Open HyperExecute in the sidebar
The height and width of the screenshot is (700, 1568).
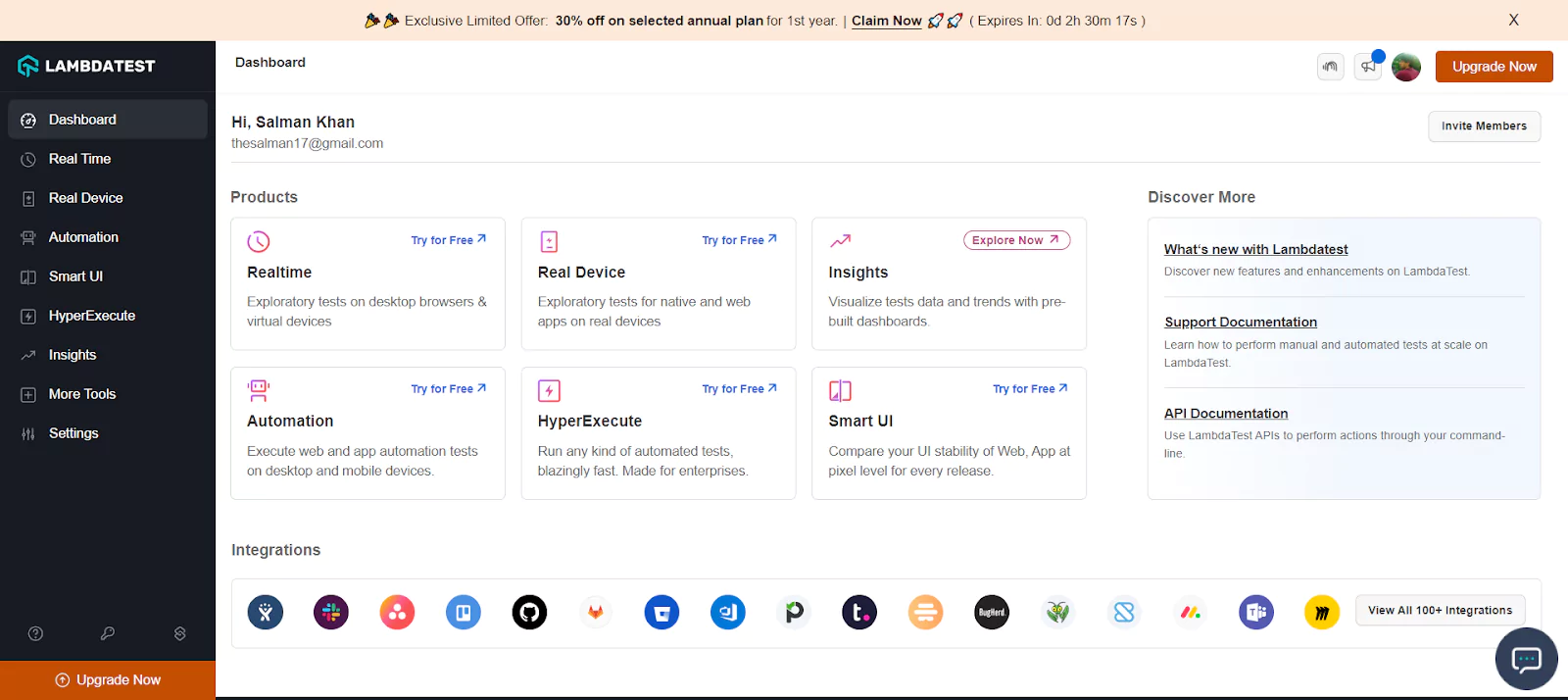(x=108, y=316)
